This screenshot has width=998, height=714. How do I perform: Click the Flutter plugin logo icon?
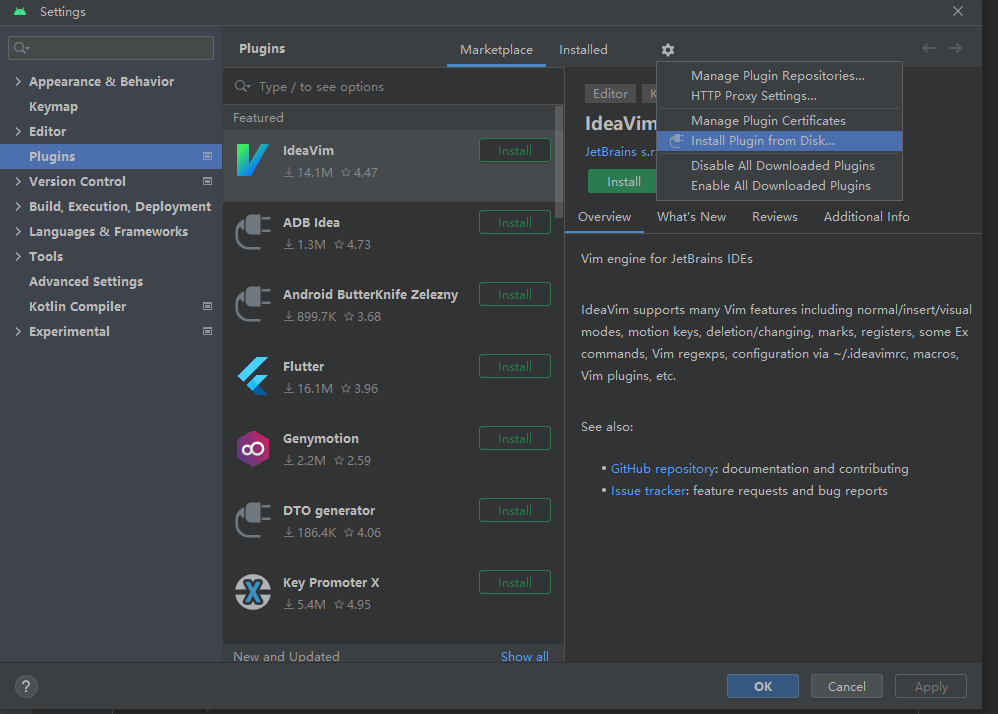(253, 376)
